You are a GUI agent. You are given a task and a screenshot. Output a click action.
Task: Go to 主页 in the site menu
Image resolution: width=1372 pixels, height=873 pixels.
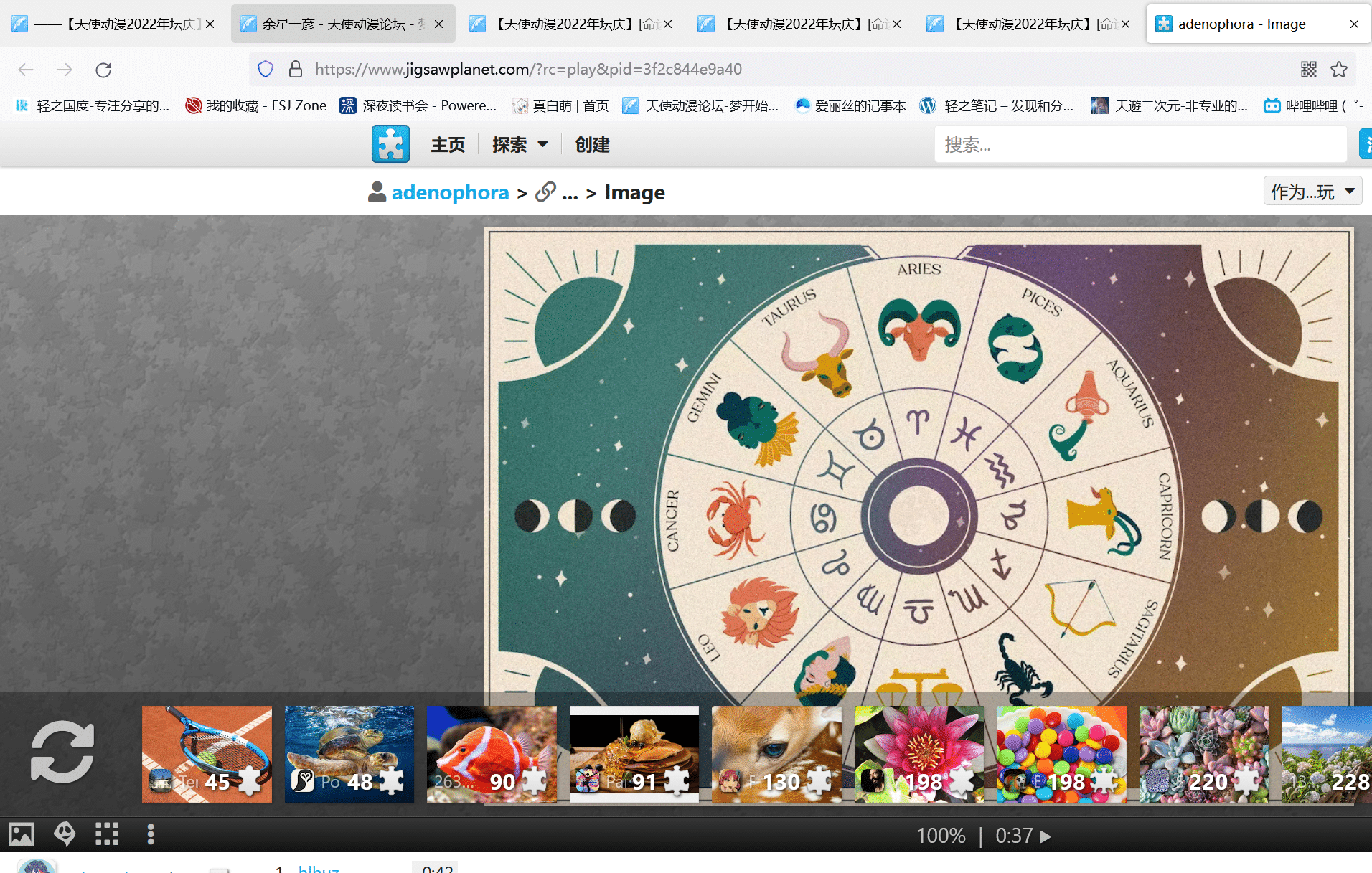(x=448, y=145)
